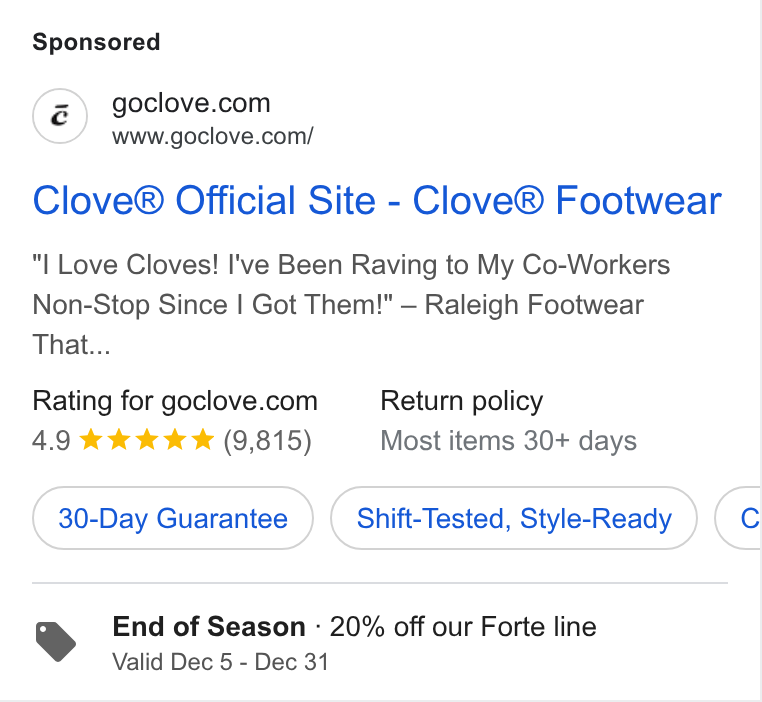Click the 4.9 rating number
The image size is (762, 702).
52,441
